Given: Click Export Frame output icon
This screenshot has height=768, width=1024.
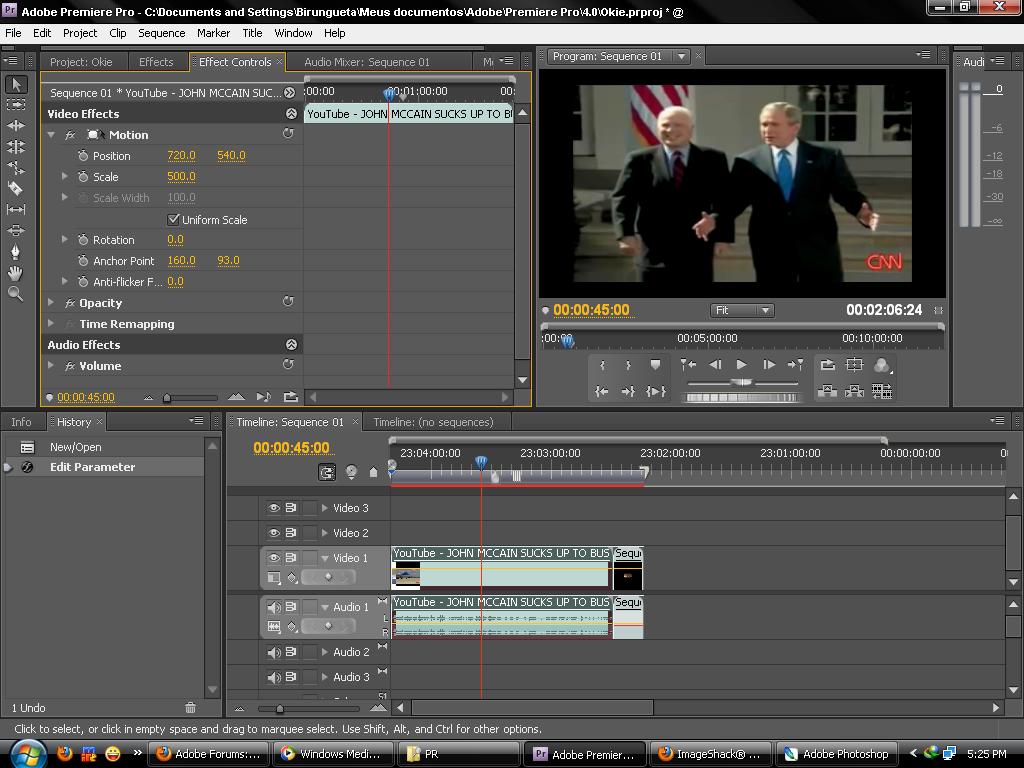Looking at the screenshot, I should (882, 365).
